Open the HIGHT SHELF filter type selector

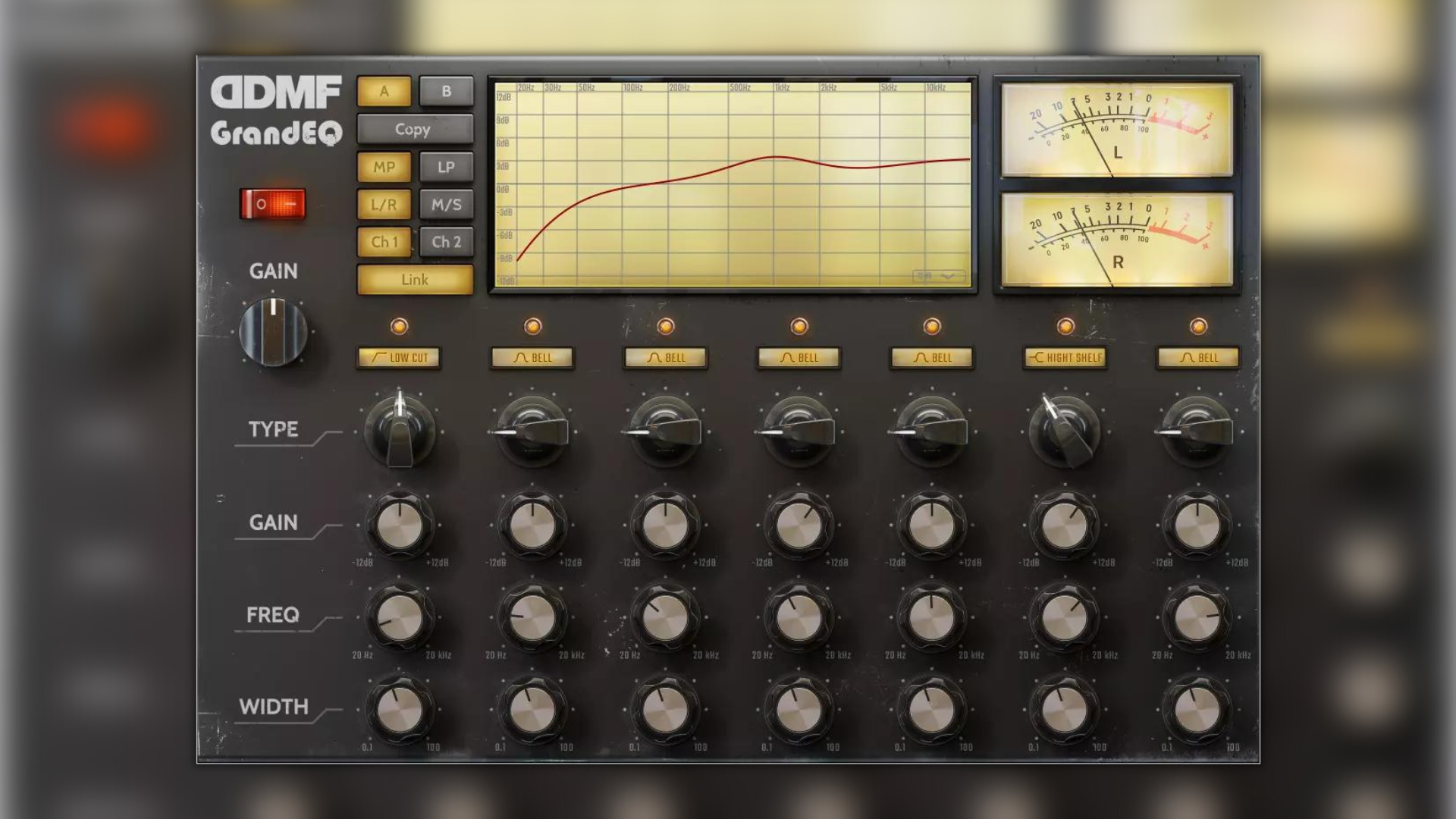click(1065, 357)
